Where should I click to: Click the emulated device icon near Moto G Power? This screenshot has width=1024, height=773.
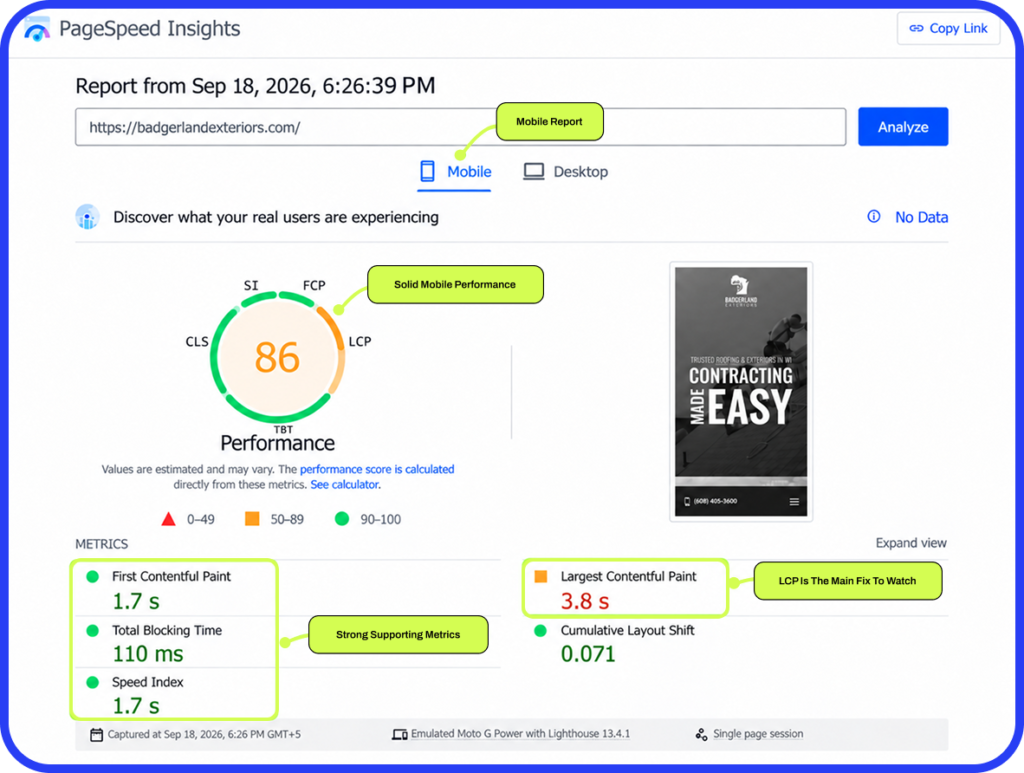[400, 734]
